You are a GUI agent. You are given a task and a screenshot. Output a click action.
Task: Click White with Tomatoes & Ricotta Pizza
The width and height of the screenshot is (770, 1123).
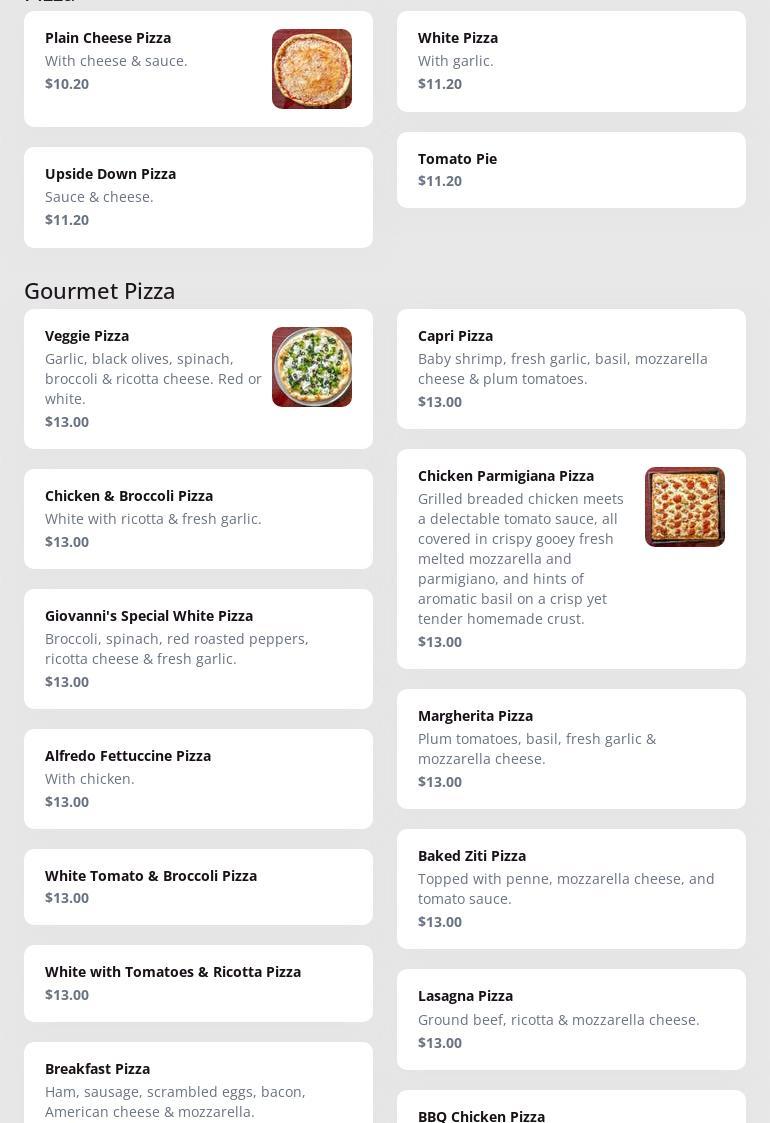[x=198, y=983]
